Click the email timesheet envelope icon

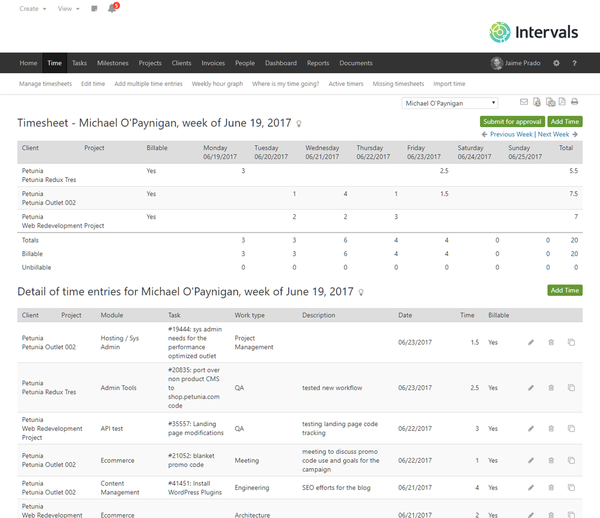(524, 102)
